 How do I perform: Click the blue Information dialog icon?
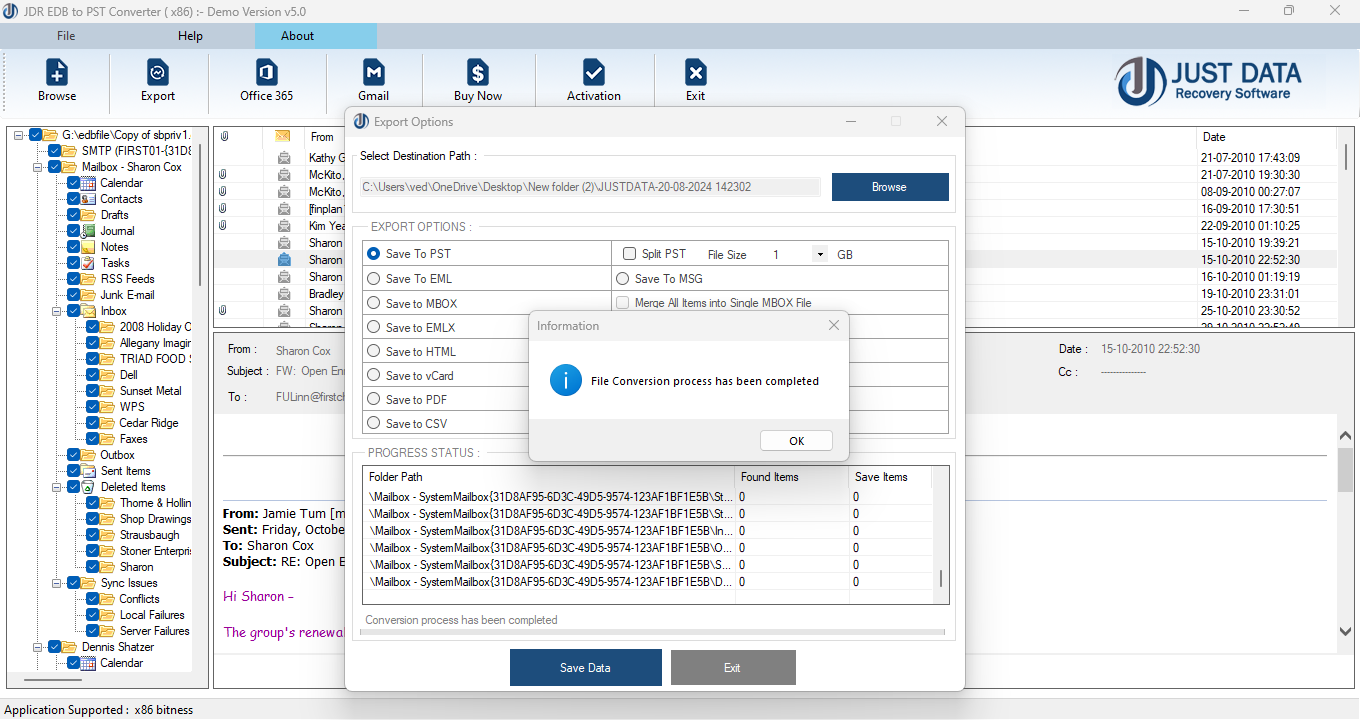click(565, 380)
